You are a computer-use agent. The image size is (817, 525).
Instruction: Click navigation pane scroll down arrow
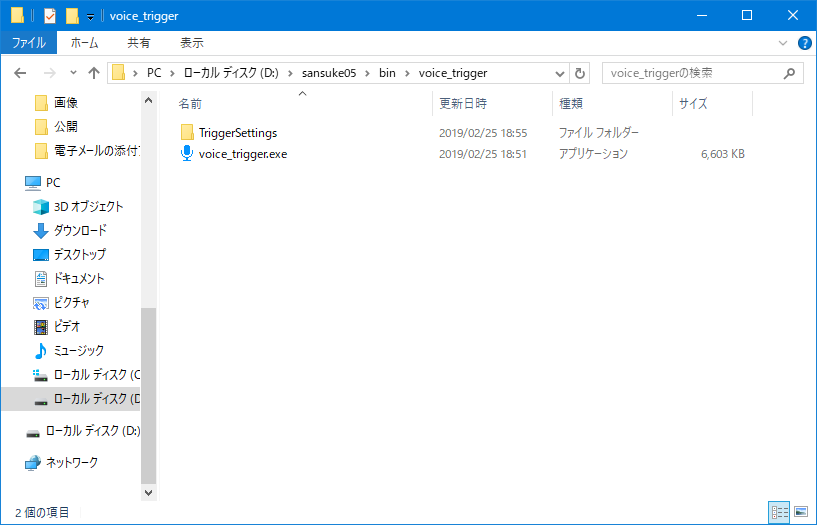coord(148,492)
